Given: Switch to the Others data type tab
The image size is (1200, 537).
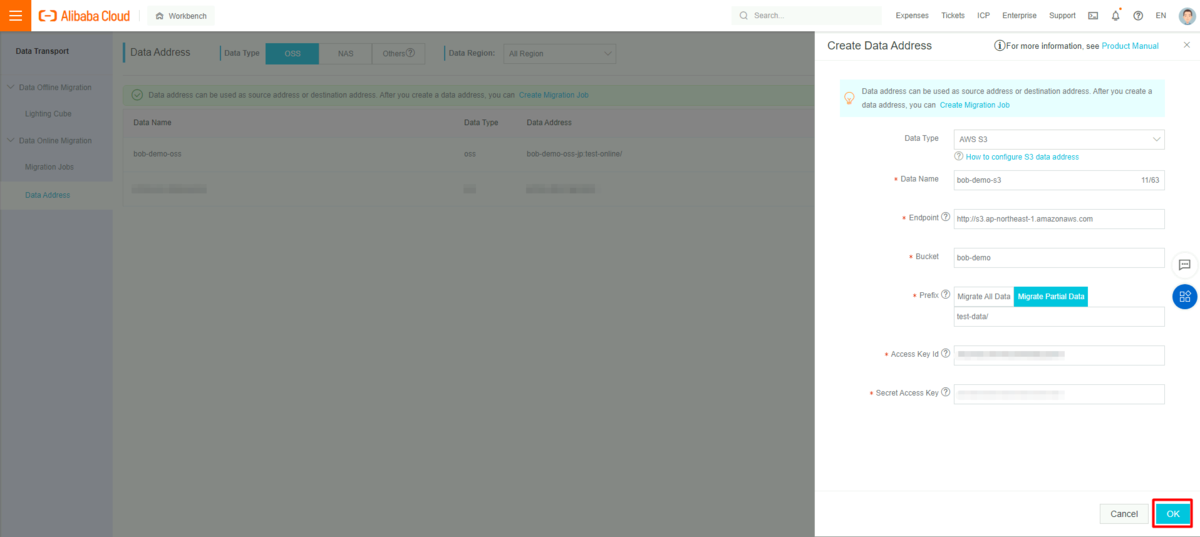Looking at the screenshot, I should click(398, 54).
